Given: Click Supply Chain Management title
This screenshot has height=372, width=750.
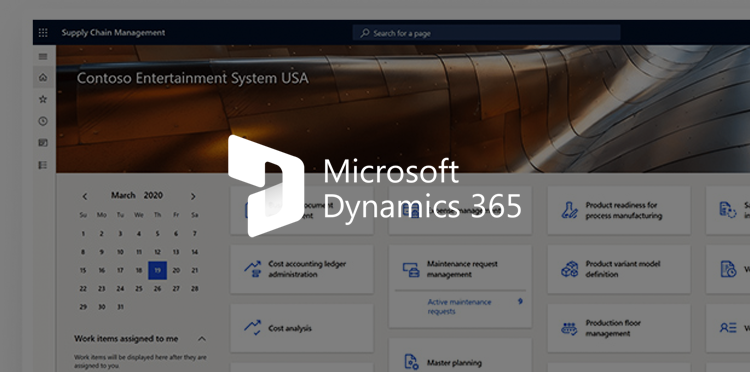Looking at the screenshot, I should point(113,33).
